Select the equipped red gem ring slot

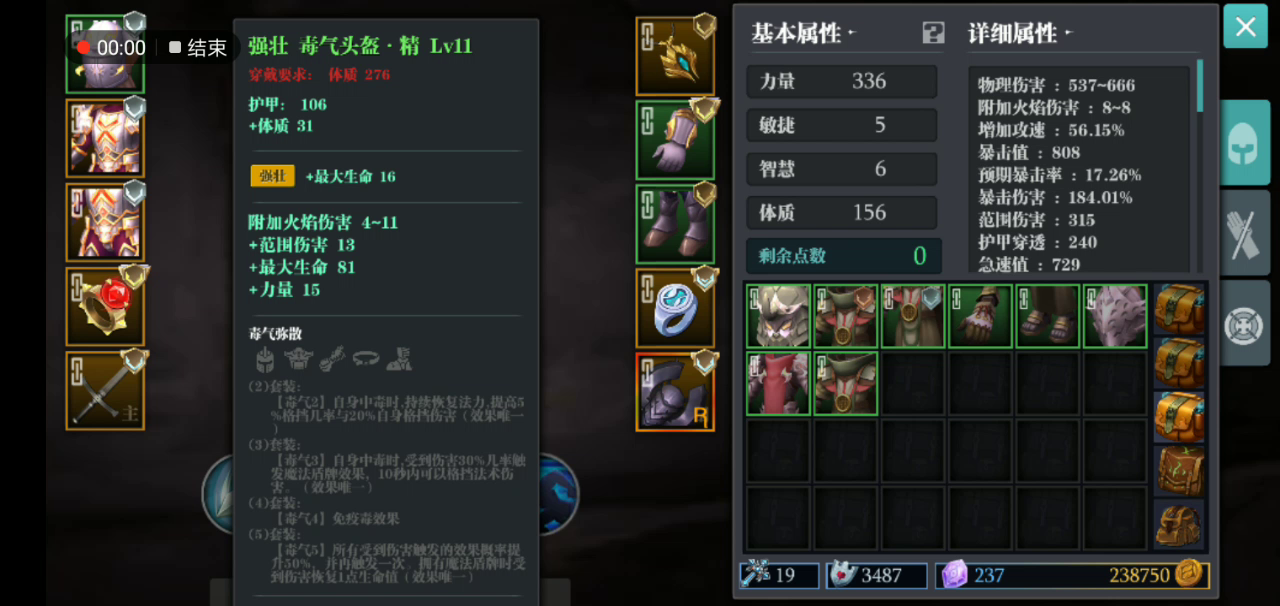pyautogui.click(x=105, y=307)
